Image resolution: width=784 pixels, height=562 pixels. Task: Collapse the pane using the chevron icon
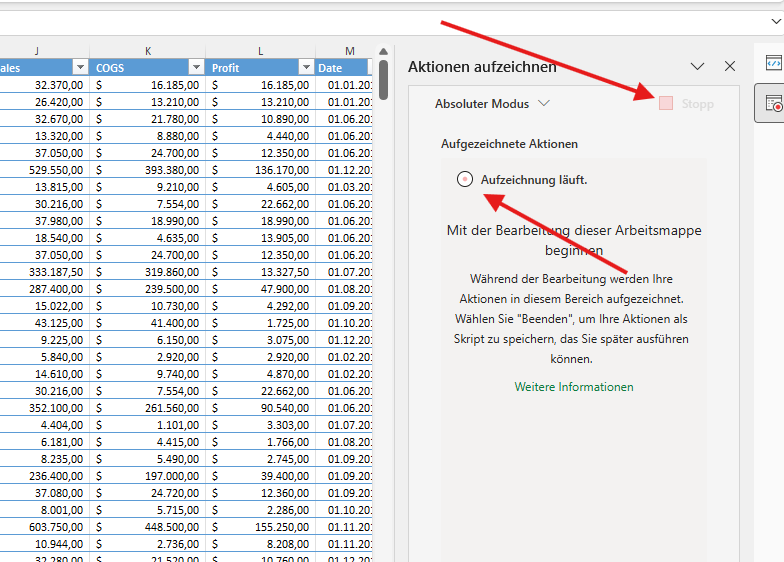[698, 66]
